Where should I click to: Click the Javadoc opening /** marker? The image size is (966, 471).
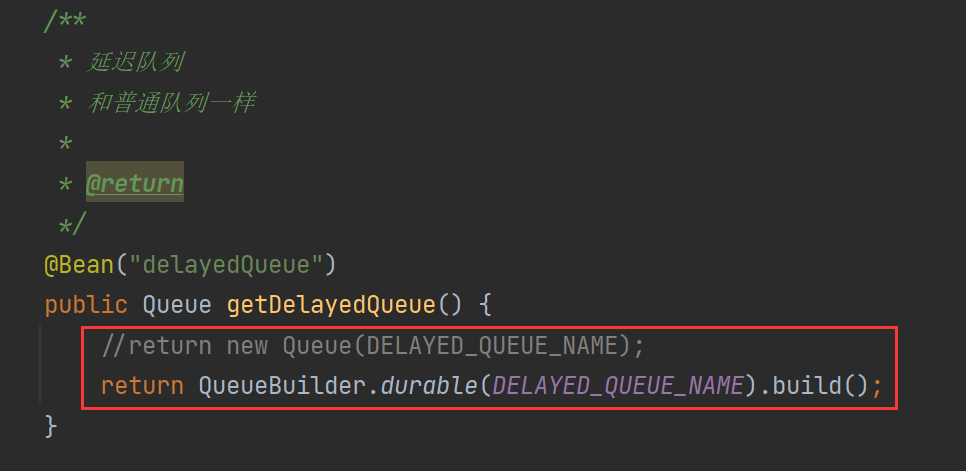pos(65,22)
